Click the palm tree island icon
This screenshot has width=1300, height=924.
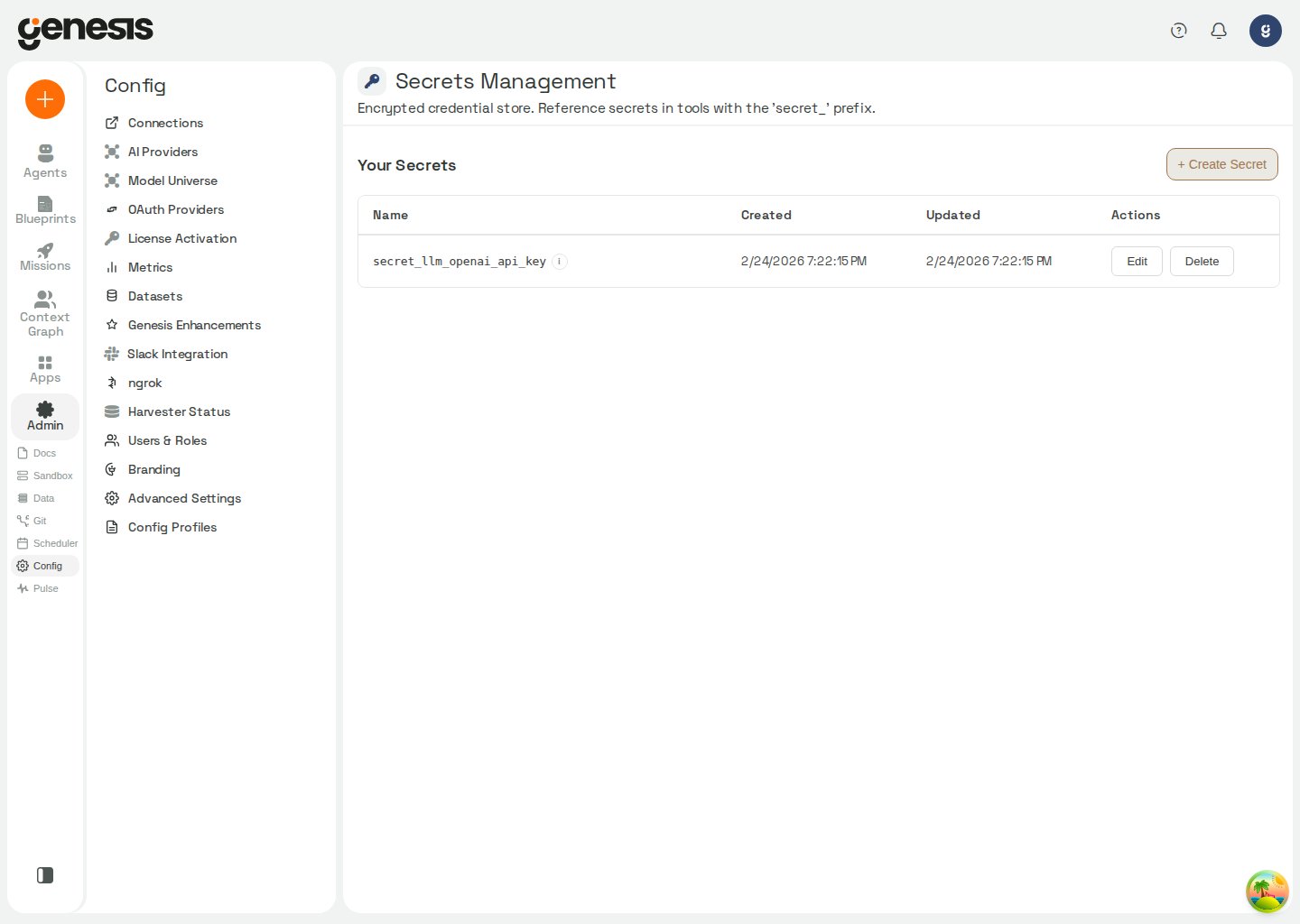point(1267,892)
